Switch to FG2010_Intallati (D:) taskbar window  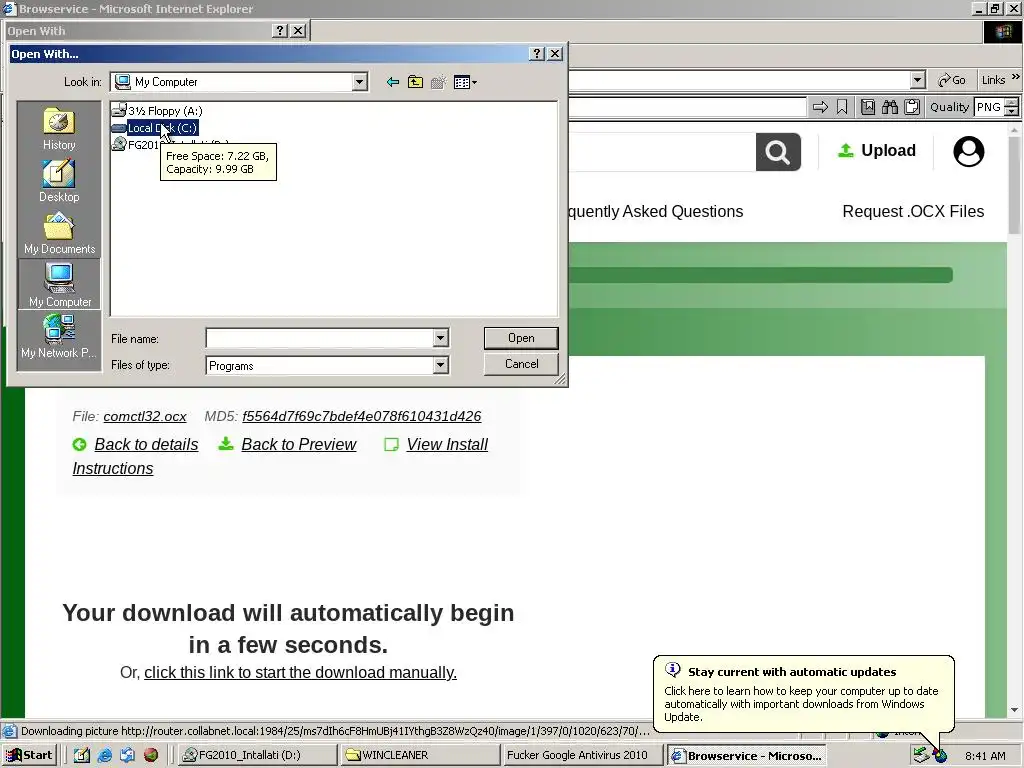(x=257, y=755)
